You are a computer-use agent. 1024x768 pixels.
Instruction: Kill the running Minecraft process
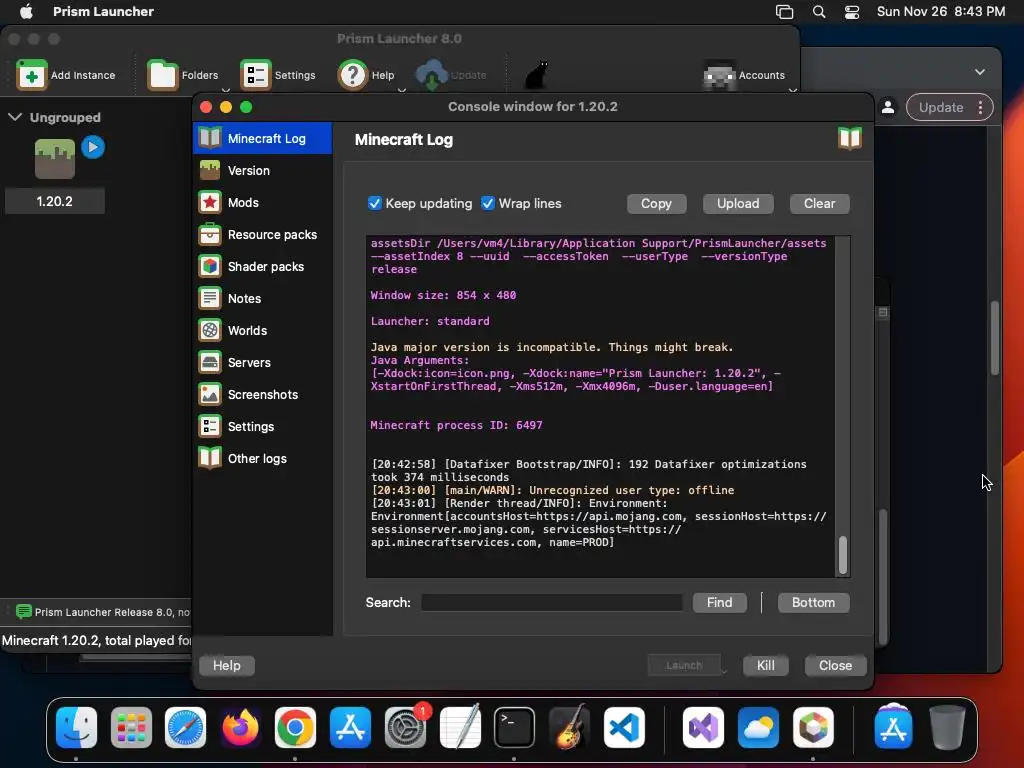tap(765, 665)
